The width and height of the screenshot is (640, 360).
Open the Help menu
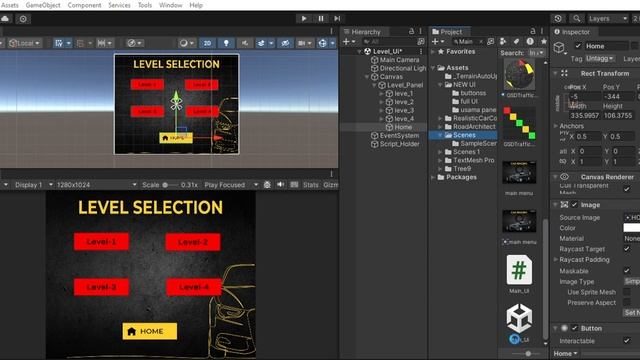(196, 5)
